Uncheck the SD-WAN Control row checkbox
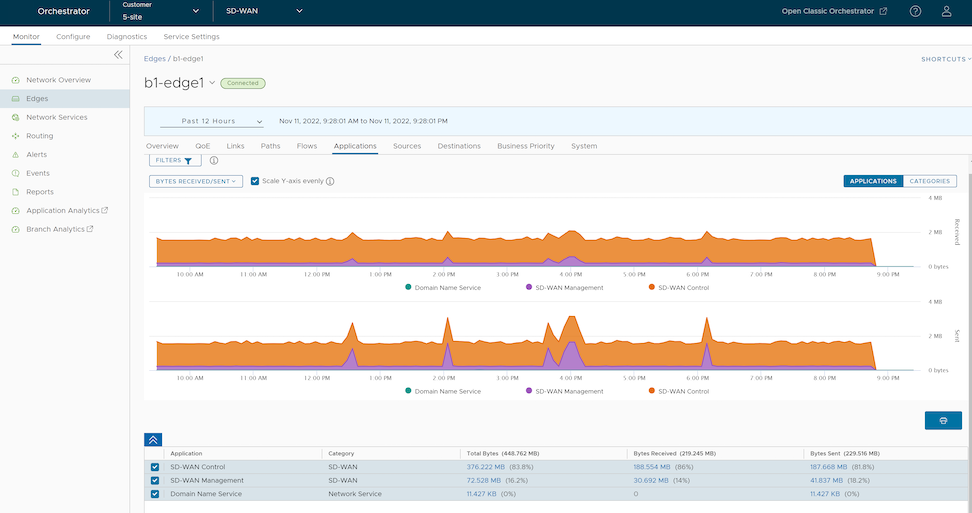 pyautogui.click(x=154, y=467)
